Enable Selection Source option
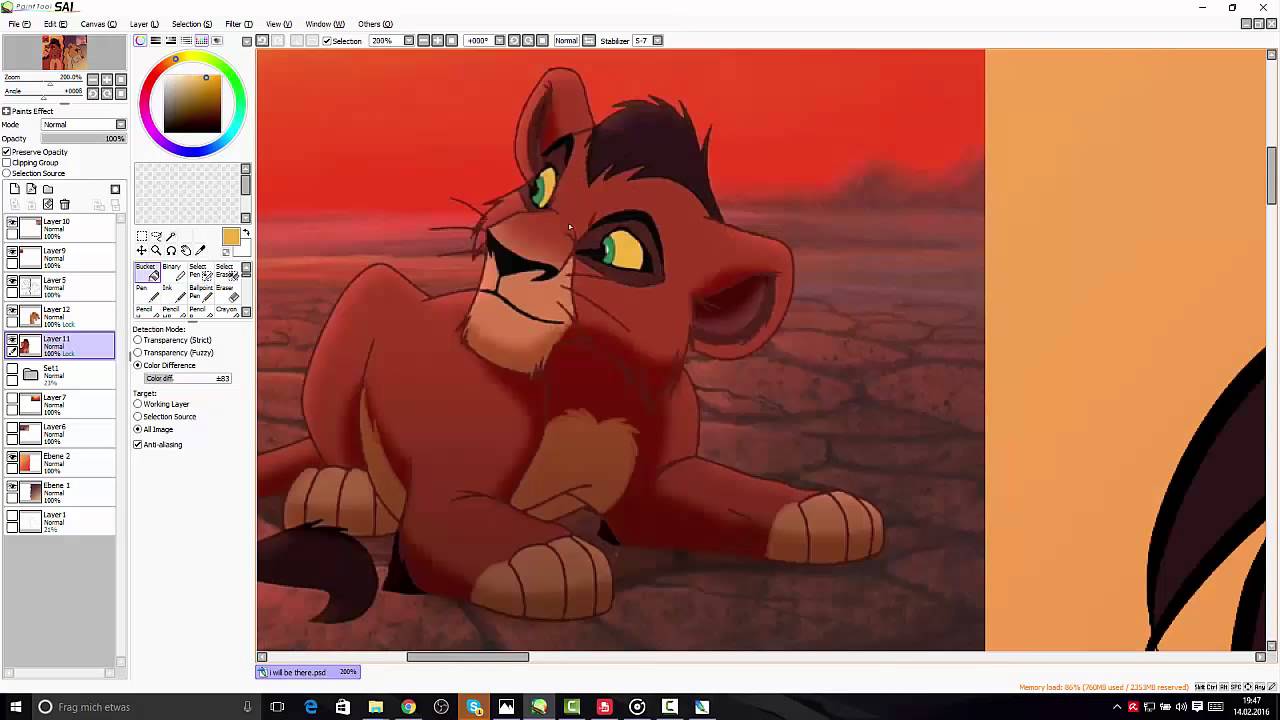Viewport: 1280px width, 720px height. pyautogui.click(x=6, y=174)
